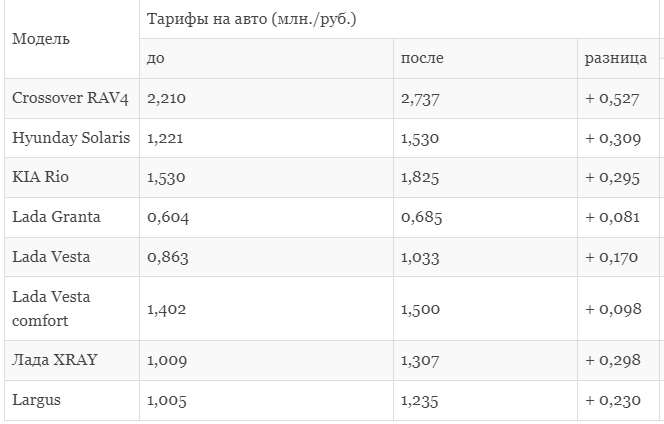
Task: Select the + 0,230 difference value
Action: point(613,400)
